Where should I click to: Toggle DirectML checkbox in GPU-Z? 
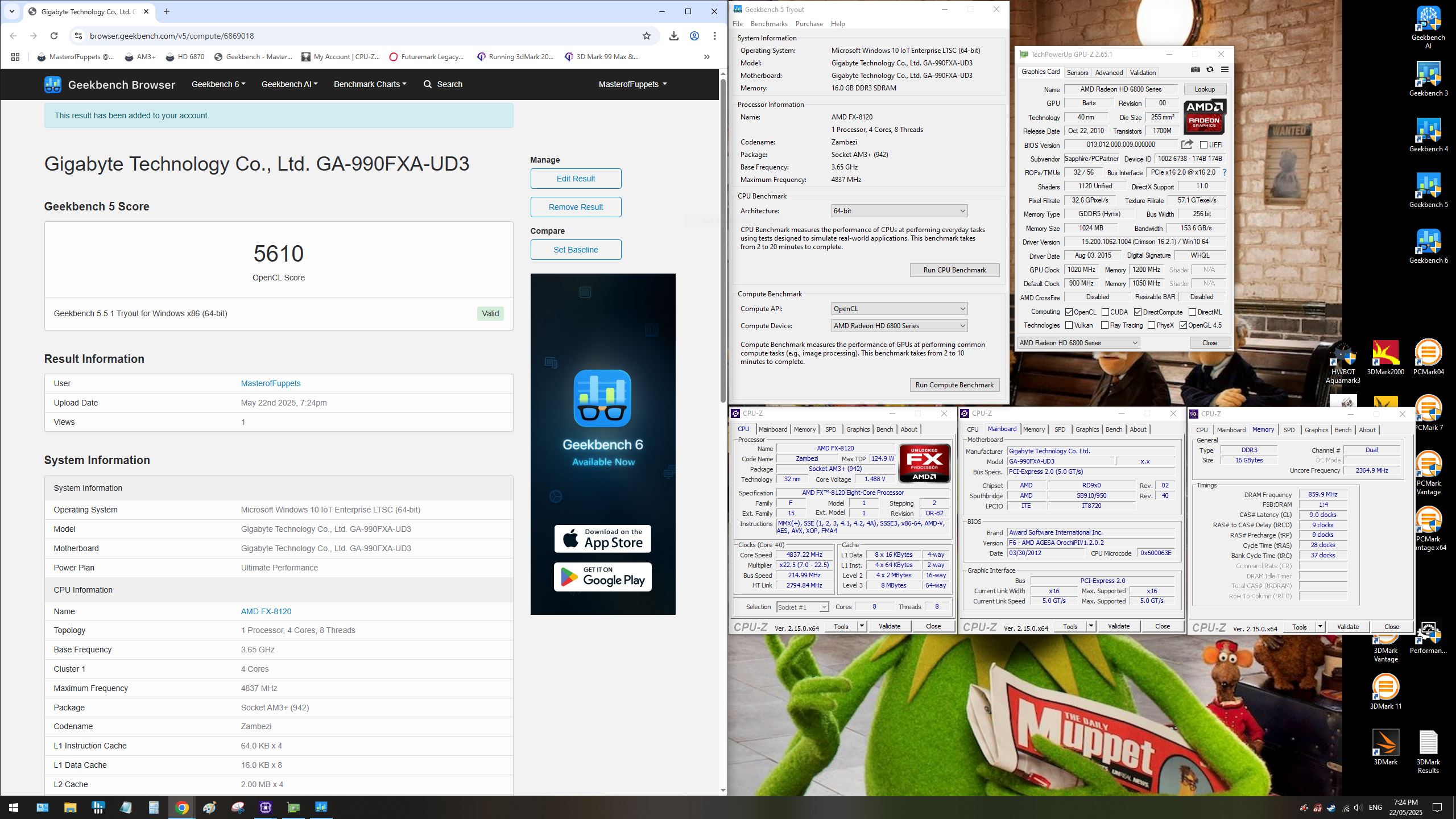(x=1192, y=312)
